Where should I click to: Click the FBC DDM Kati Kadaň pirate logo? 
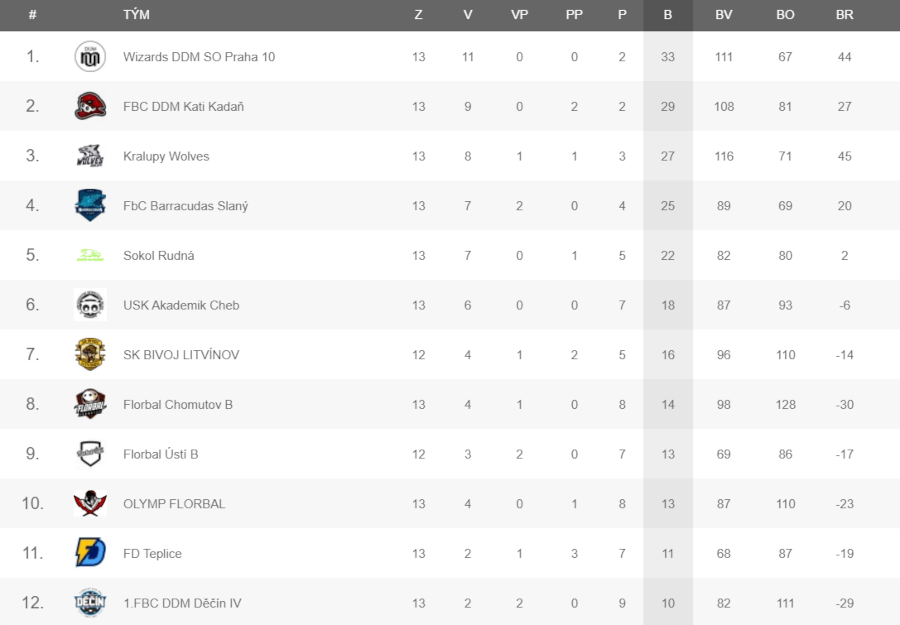tap(90, 106)
